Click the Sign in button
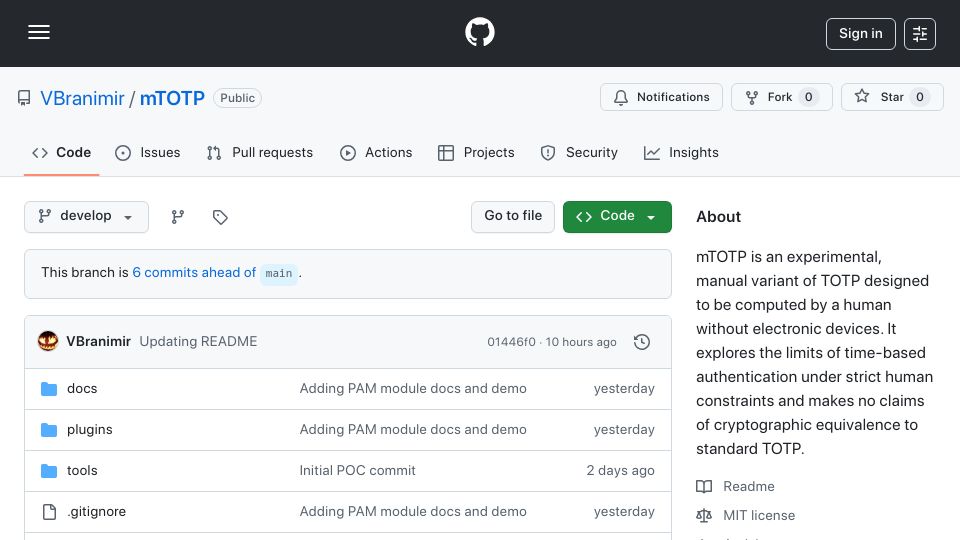The height and width of the screenshot is (540, 960). (x=860, y=34)
